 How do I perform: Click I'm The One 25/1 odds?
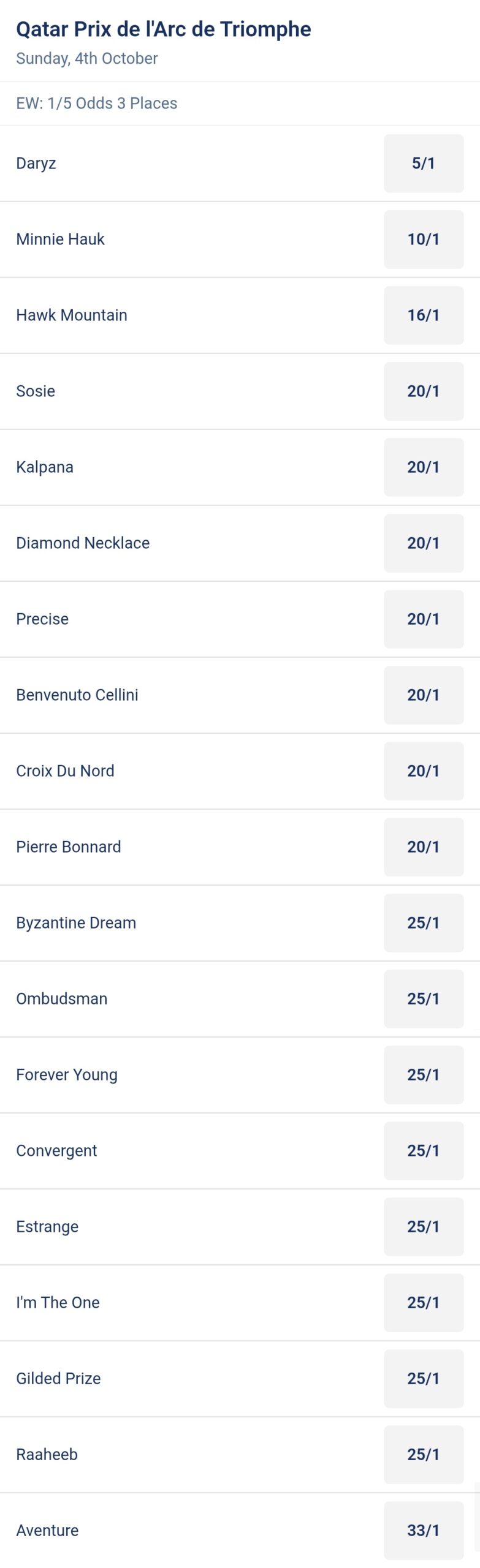click(x=424, y=1303)
